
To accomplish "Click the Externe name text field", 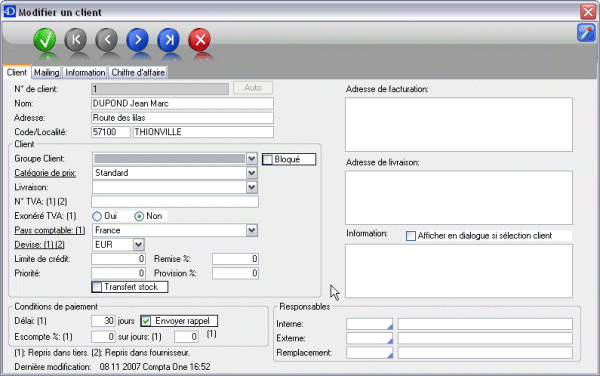I will (x=485, y=338).
